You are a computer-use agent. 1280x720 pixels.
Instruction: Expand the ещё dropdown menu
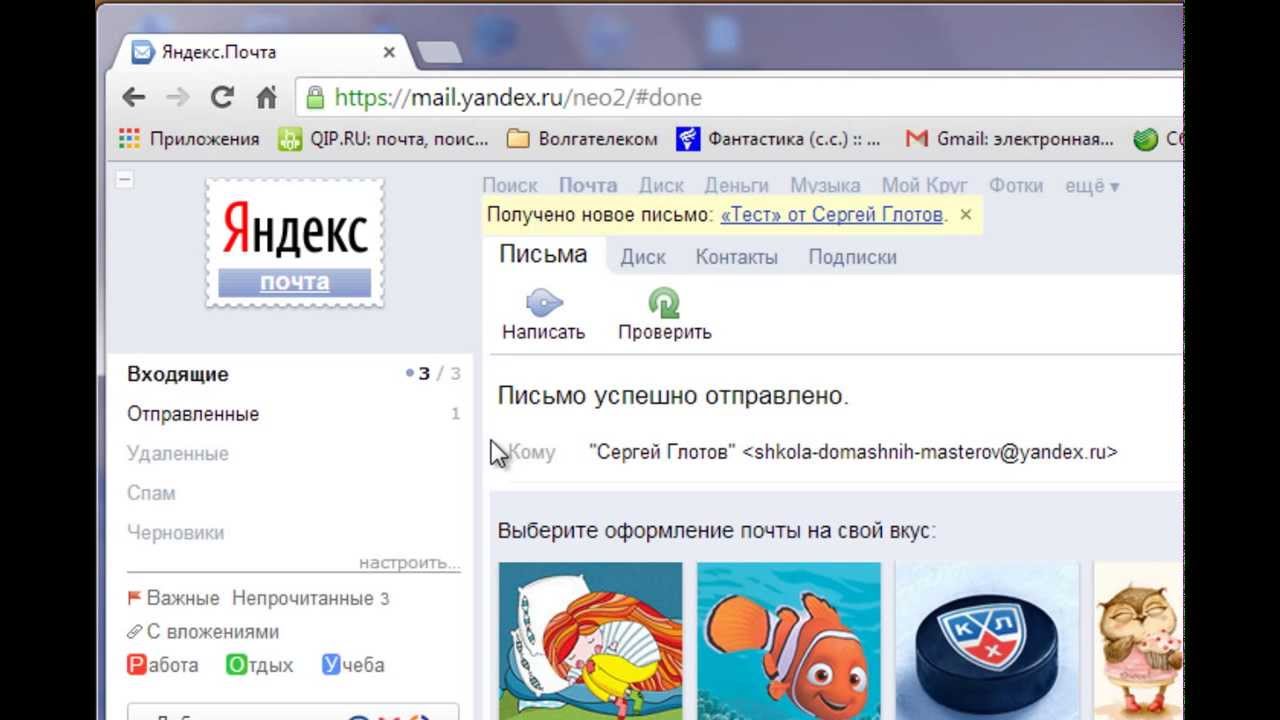click(x=1092, y=185)
